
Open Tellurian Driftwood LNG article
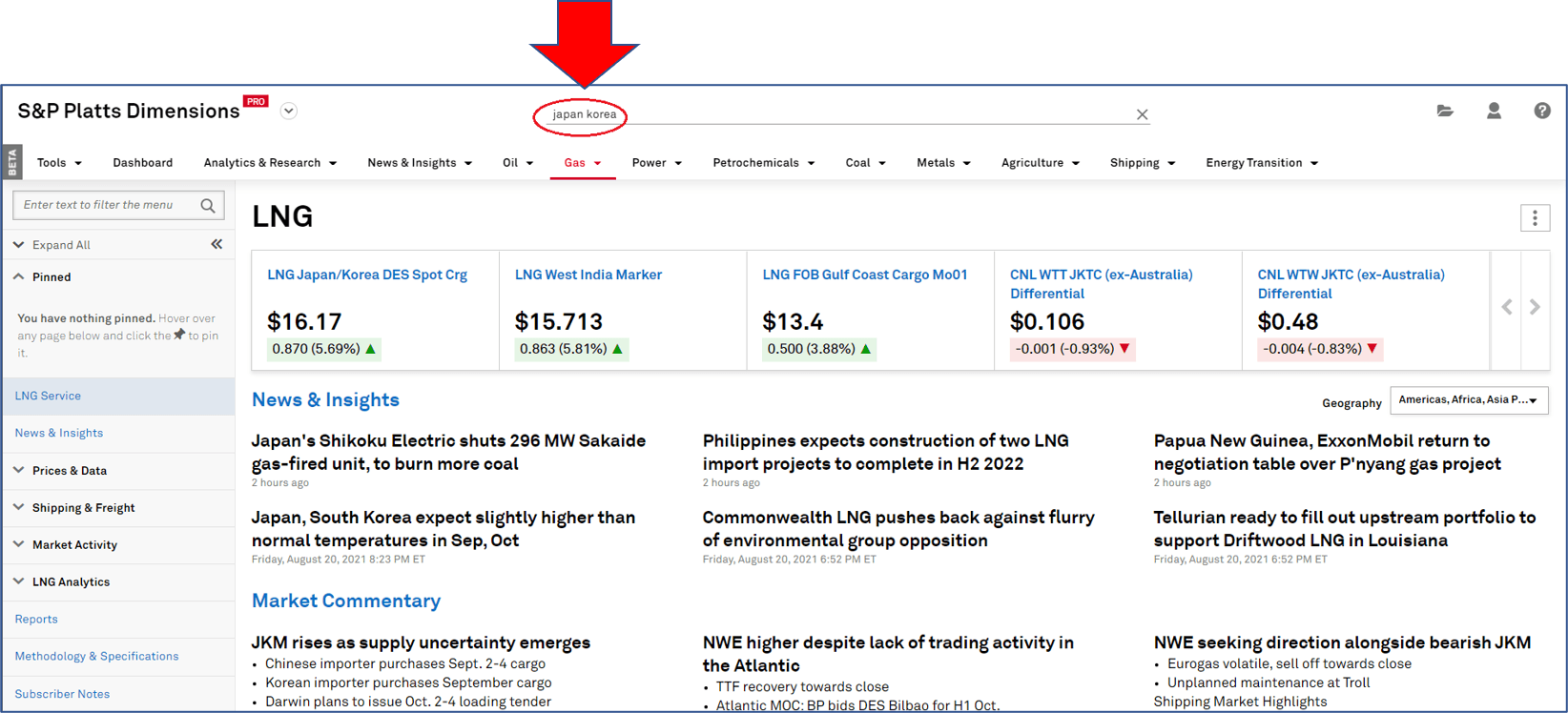[1345, 529]
